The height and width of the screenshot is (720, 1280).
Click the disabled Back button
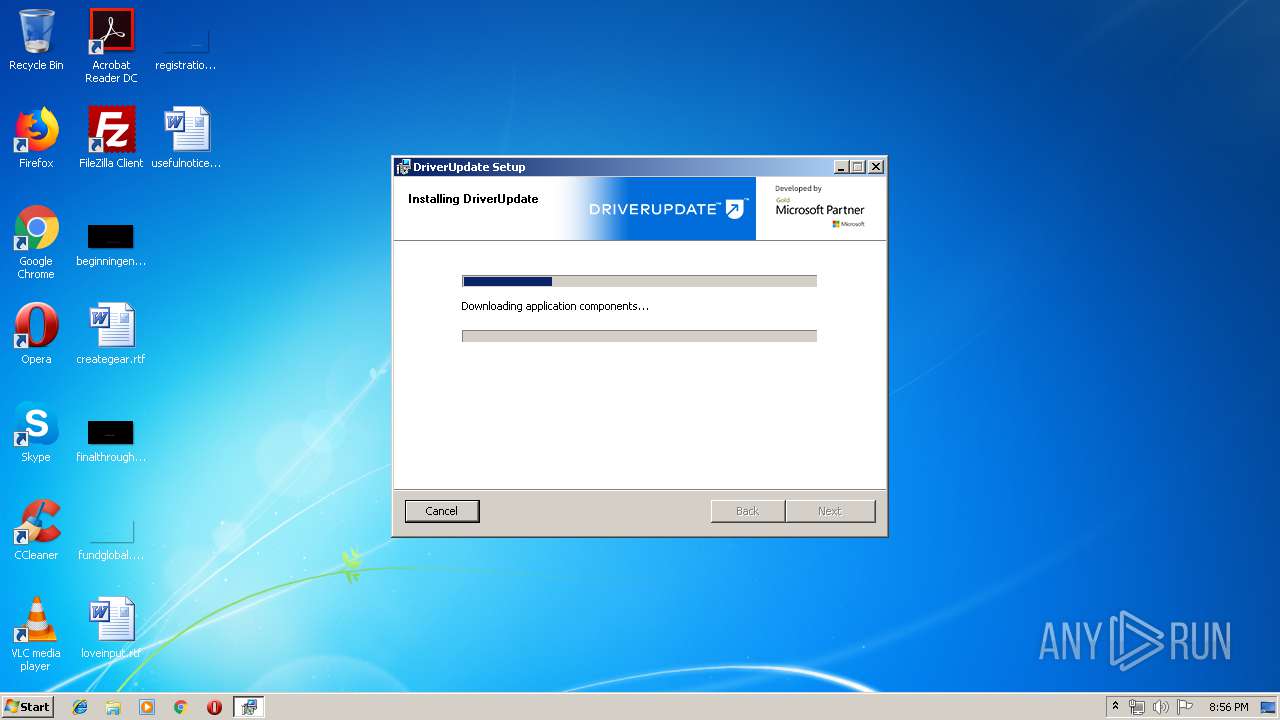point(748,511)
